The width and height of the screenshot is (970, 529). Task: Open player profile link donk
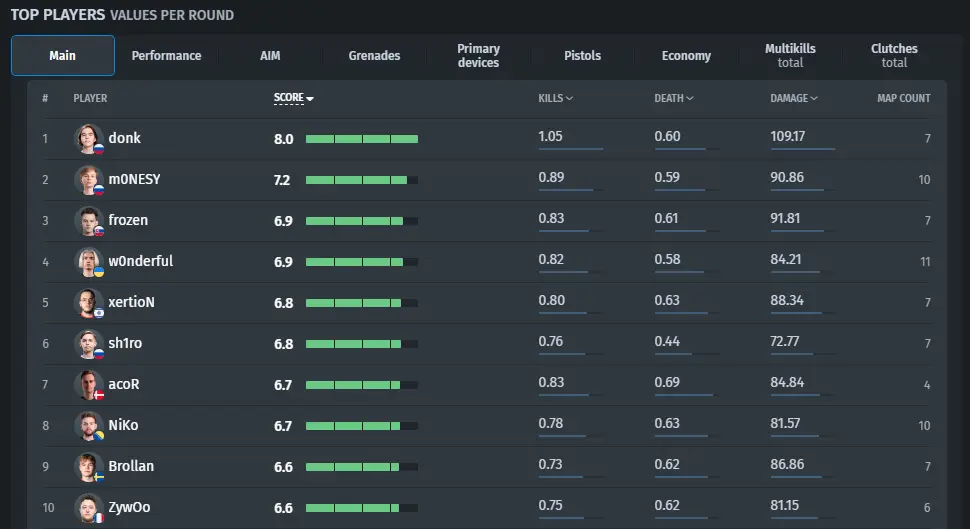124,138
